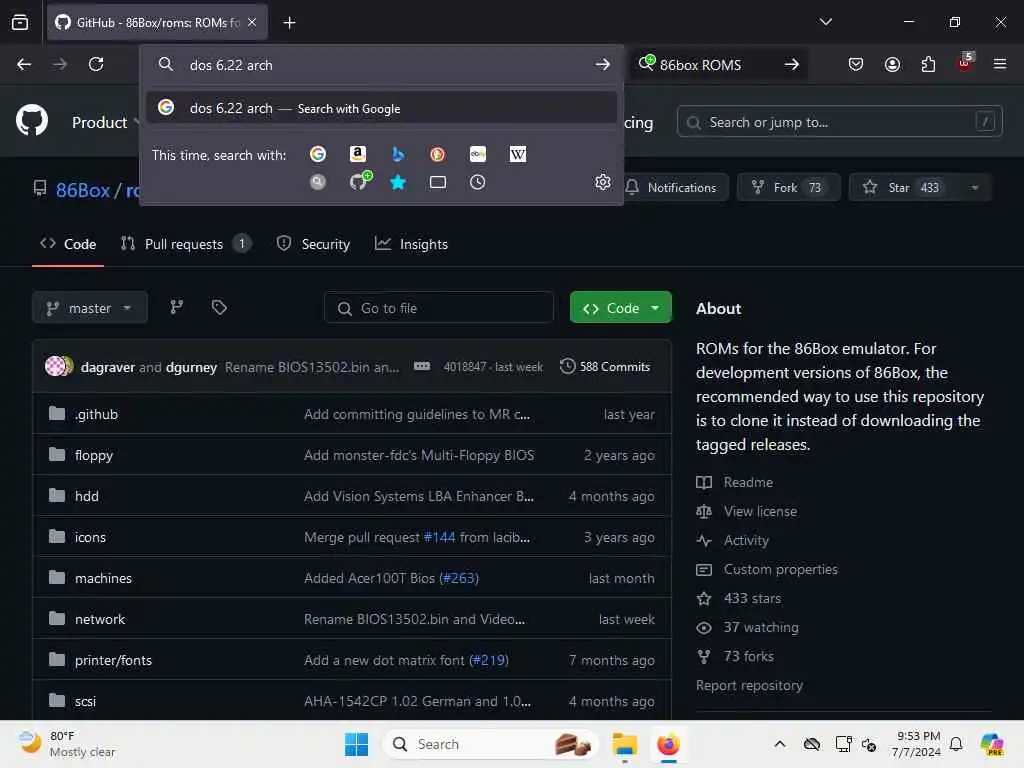Screen dimensions: 1024x768
Task: Open Pull requests tab
Action: [x=186, y=244]
